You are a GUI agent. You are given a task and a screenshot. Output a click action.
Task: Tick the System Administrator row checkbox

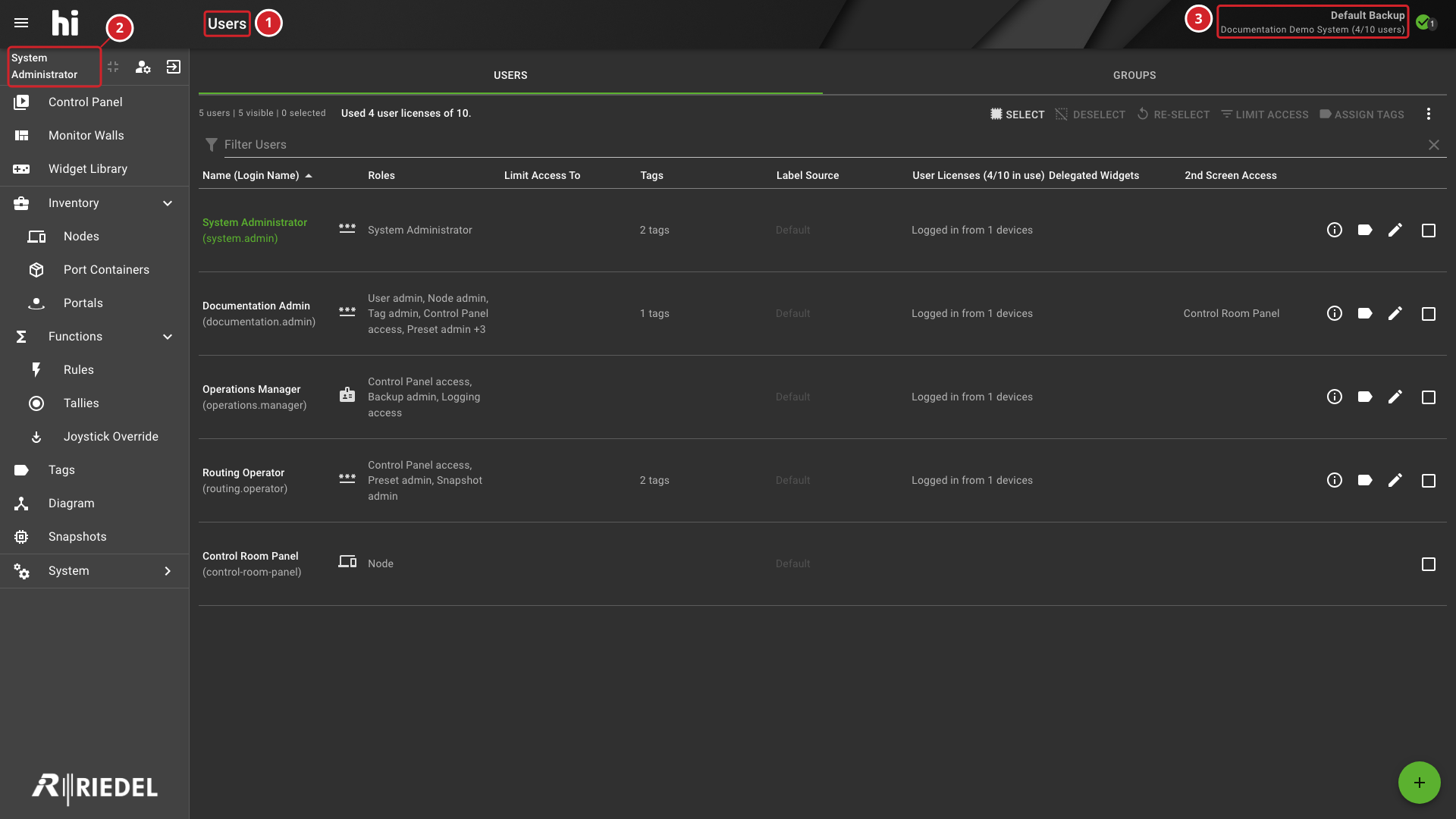point(1428,231)
